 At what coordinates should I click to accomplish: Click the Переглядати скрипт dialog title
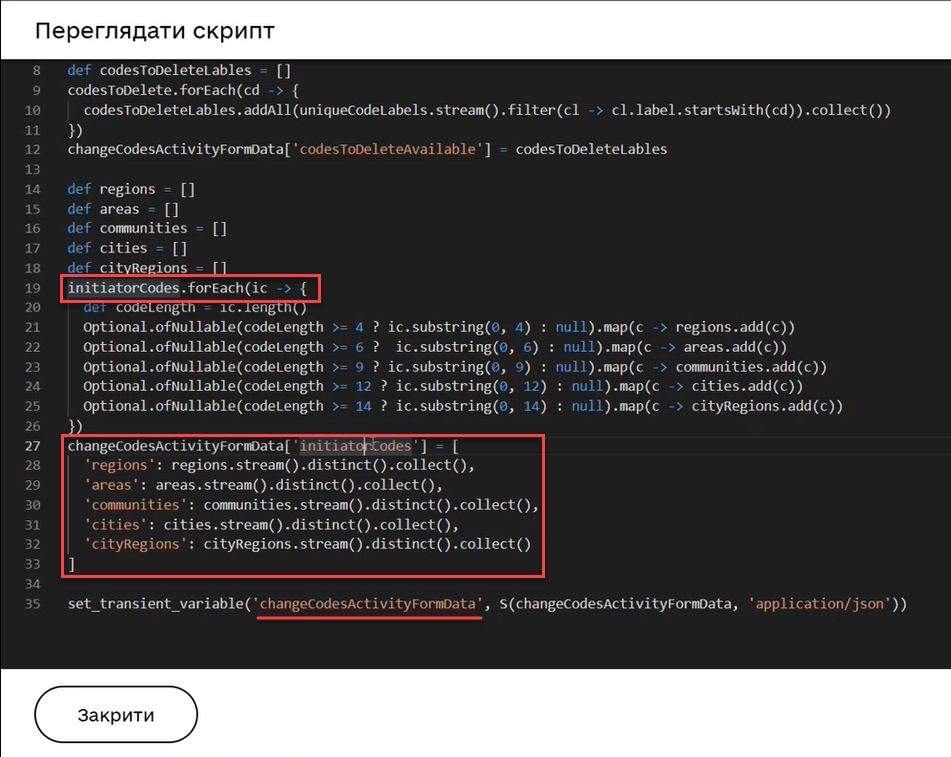coord(155,30)
